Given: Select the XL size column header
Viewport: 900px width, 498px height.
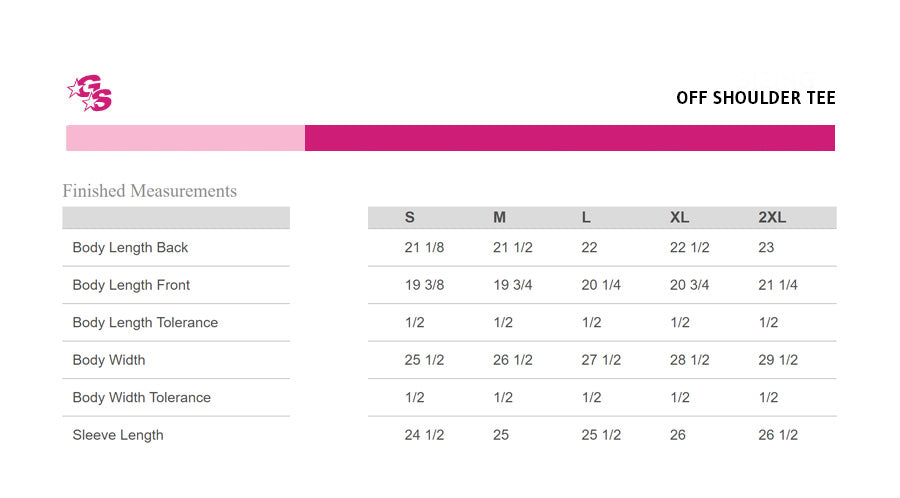Looking at the screenshot, I should pos(680,217).
